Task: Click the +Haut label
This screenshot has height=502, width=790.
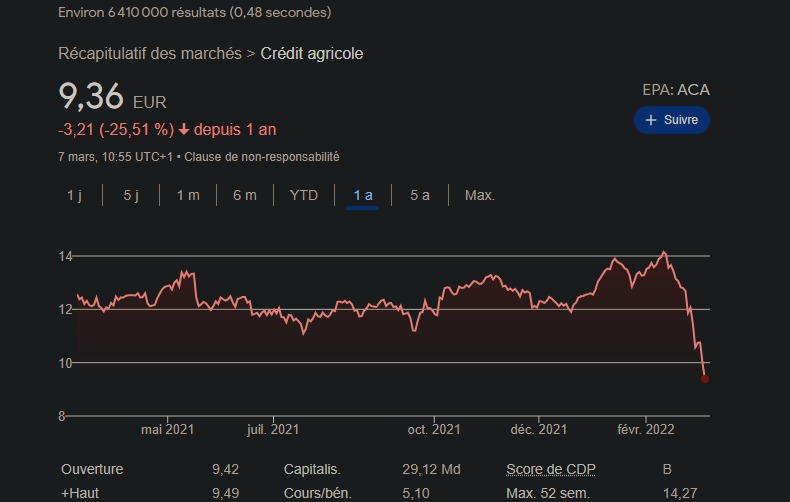Action: (x=80, y=492)
